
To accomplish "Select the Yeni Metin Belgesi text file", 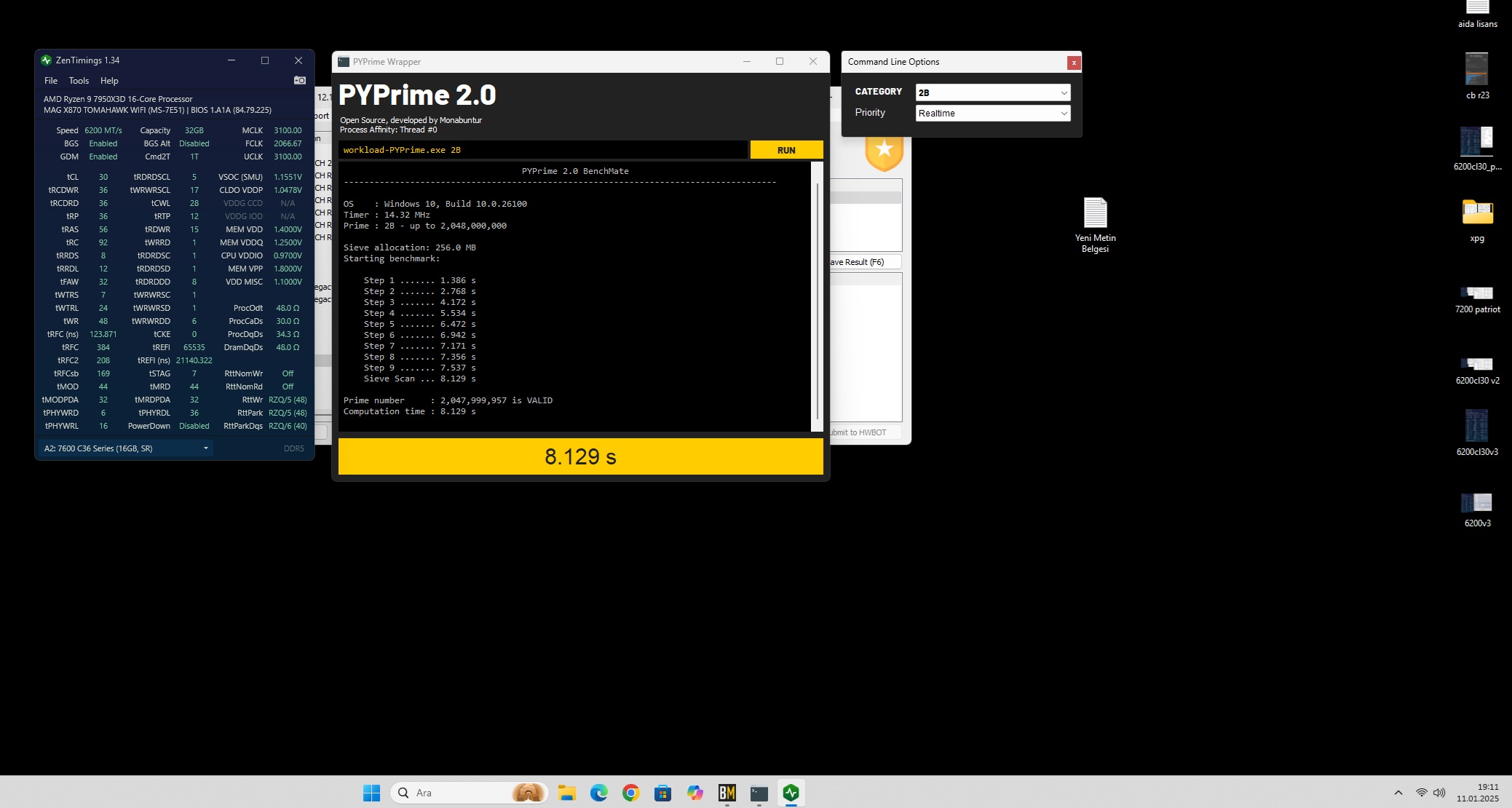I will [x=1095, y=225].
